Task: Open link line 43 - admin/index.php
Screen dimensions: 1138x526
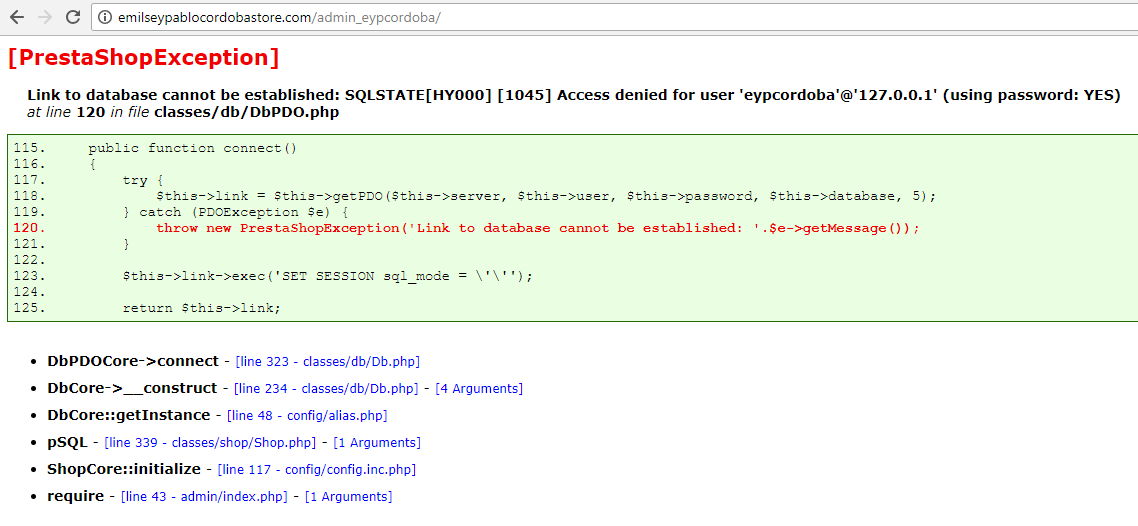Action: pyautogui.click(x=205, y=497)
